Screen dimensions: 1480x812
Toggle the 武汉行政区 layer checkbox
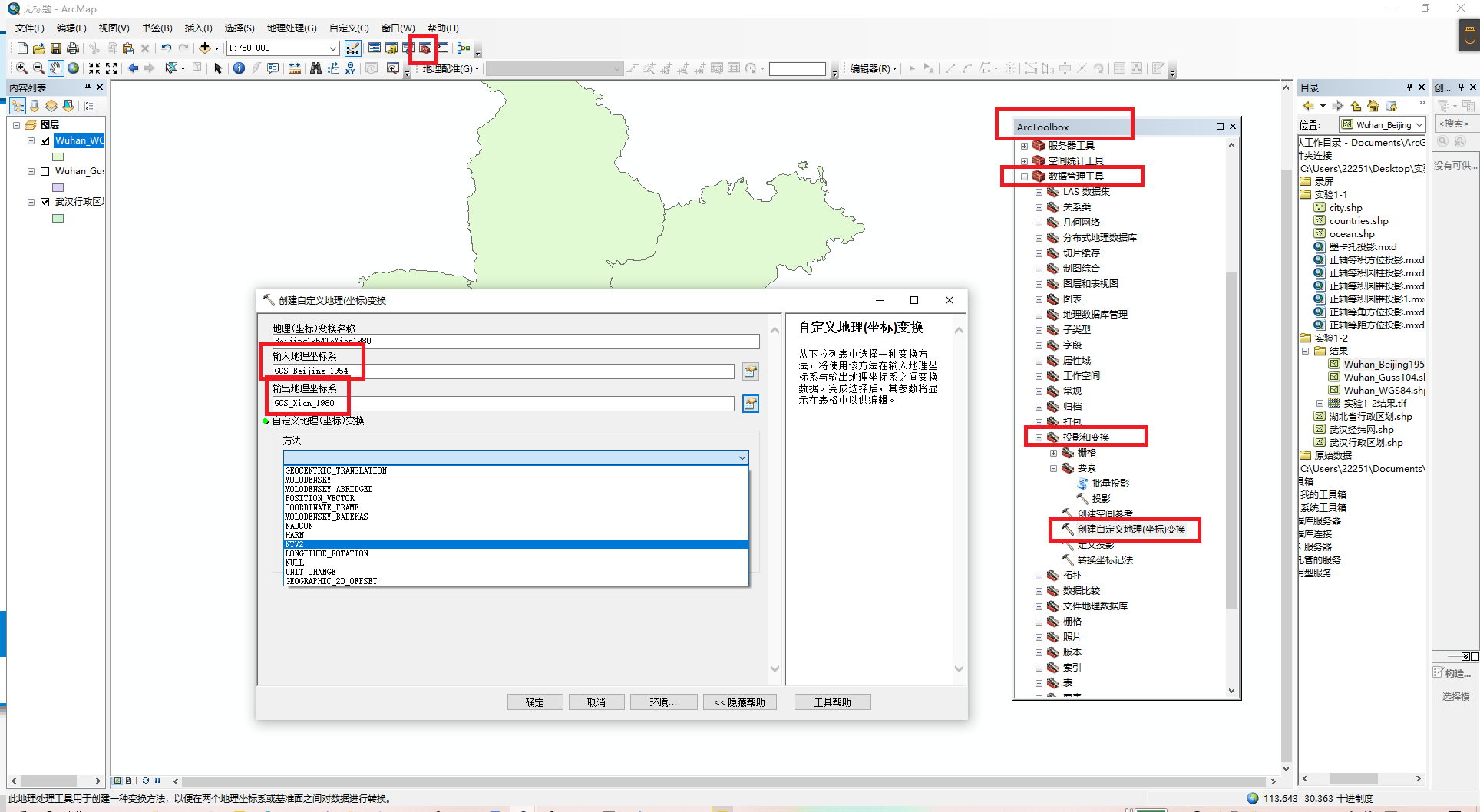[45, 202]
